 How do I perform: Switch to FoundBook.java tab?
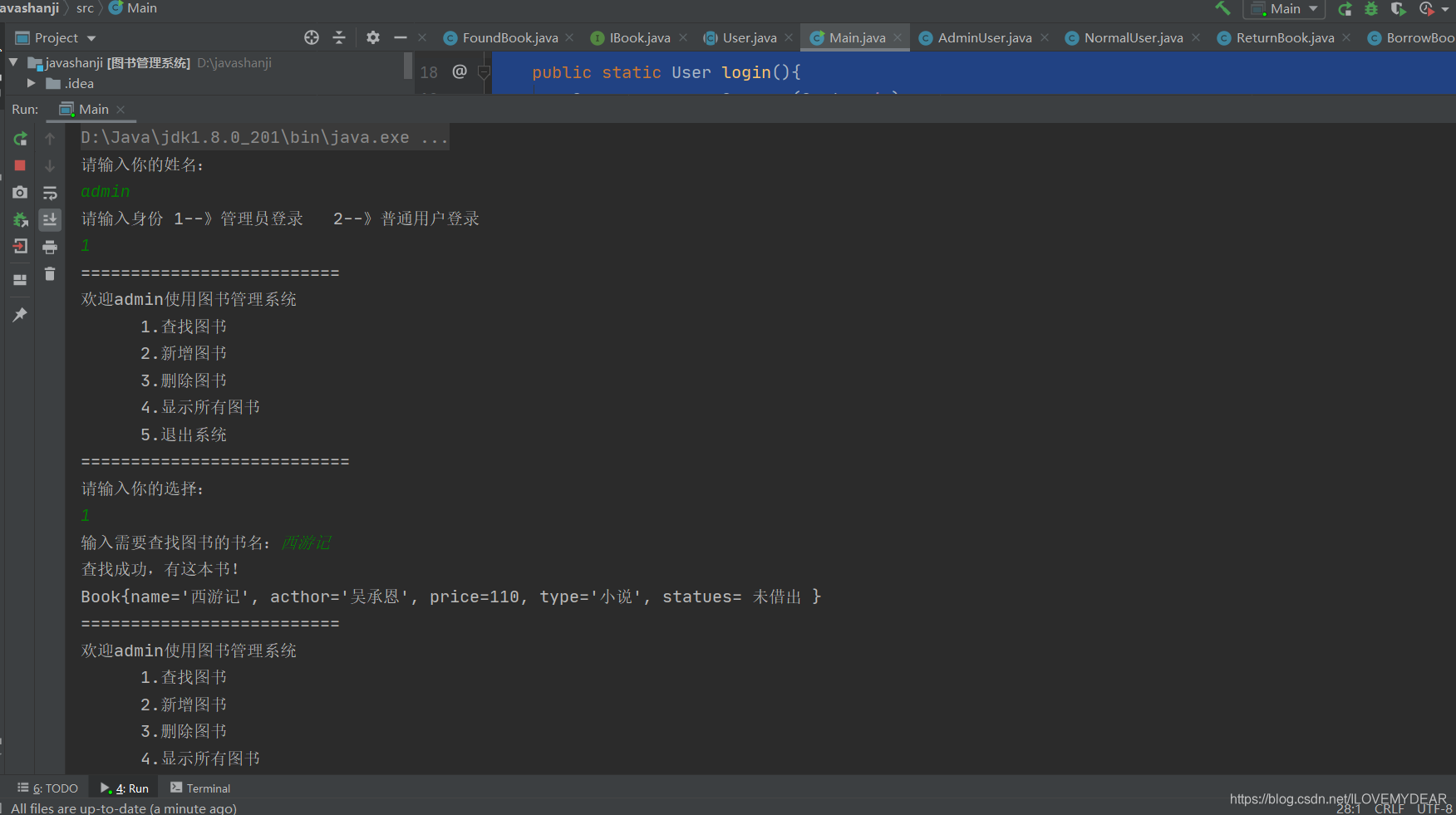pos(509,38)
